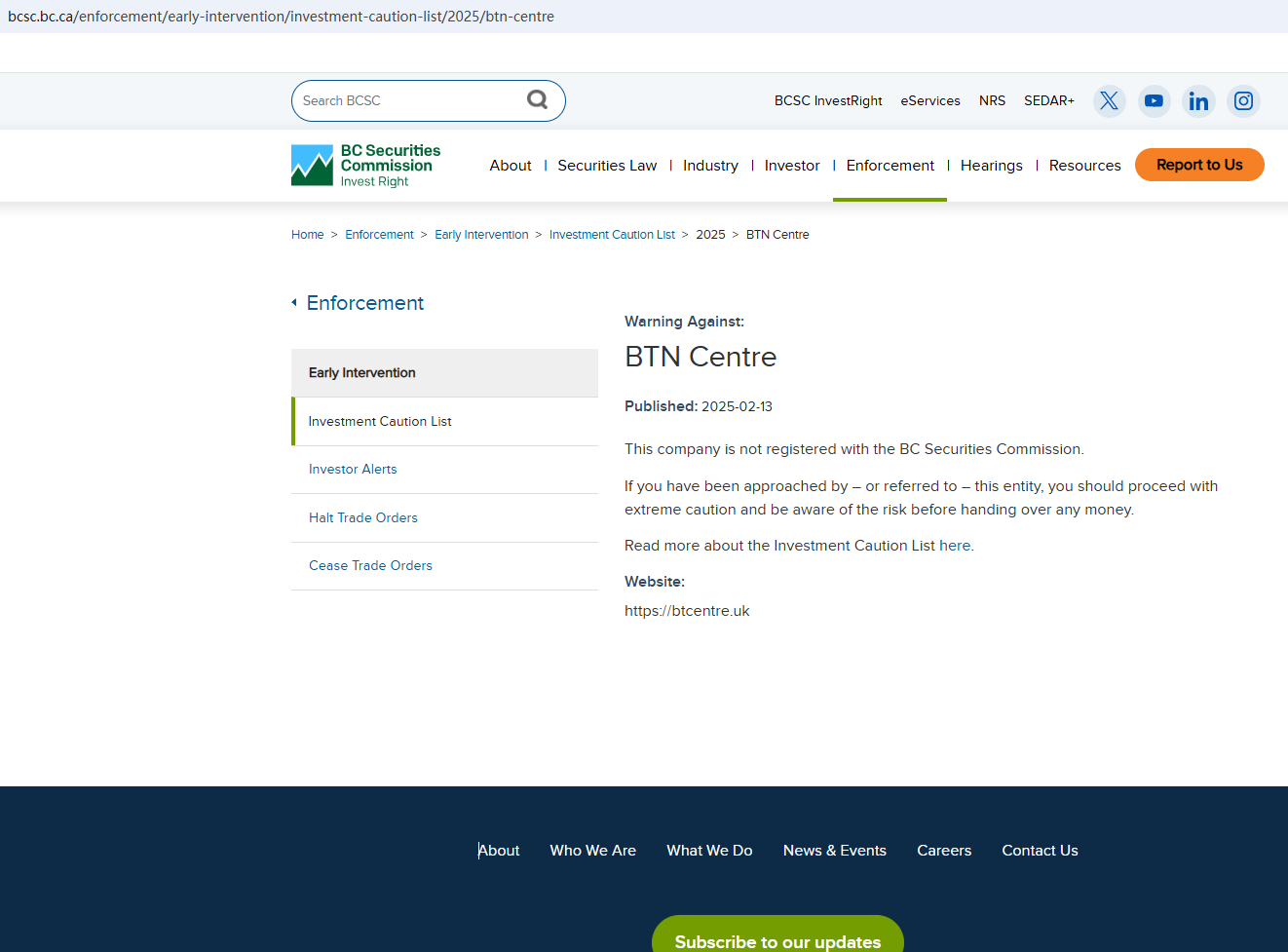Click the search magnifier icon
This screenshot has height=952, width=1288.
[x=537, y=99]
